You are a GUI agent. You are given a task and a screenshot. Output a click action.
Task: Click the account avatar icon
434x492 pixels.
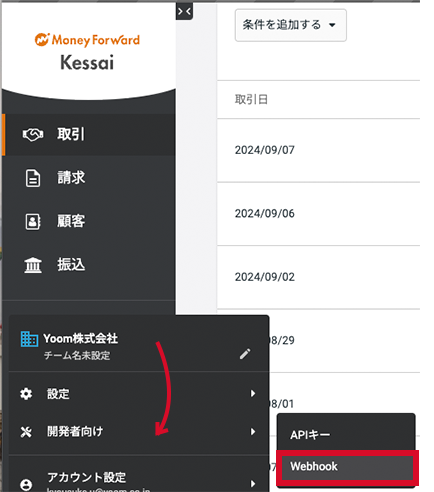pos(26,484)
